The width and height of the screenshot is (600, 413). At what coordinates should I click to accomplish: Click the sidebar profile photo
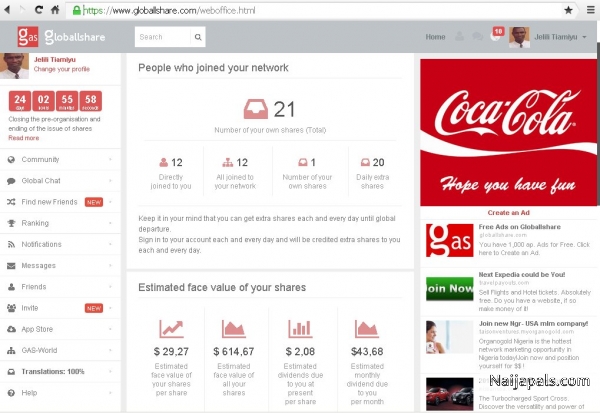[14, 66]
